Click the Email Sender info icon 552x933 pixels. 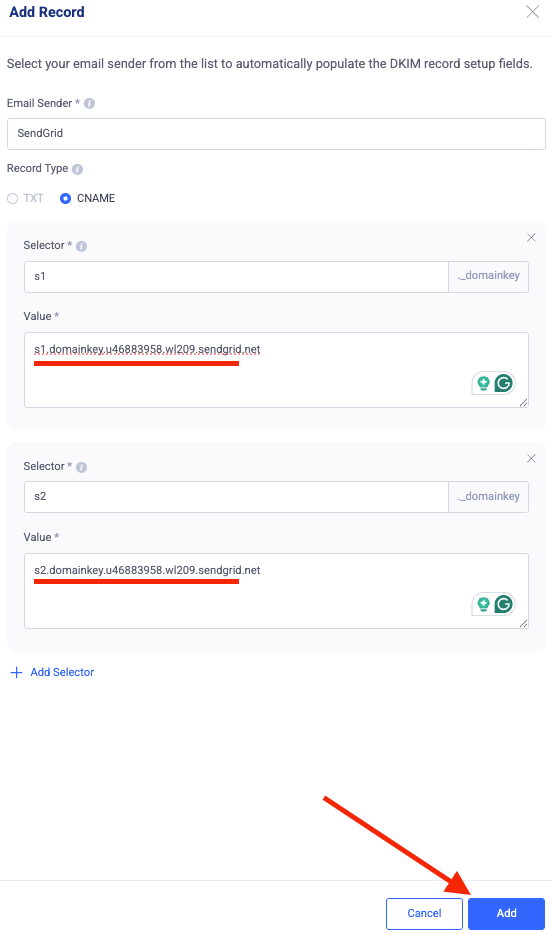tap(89, 104)
